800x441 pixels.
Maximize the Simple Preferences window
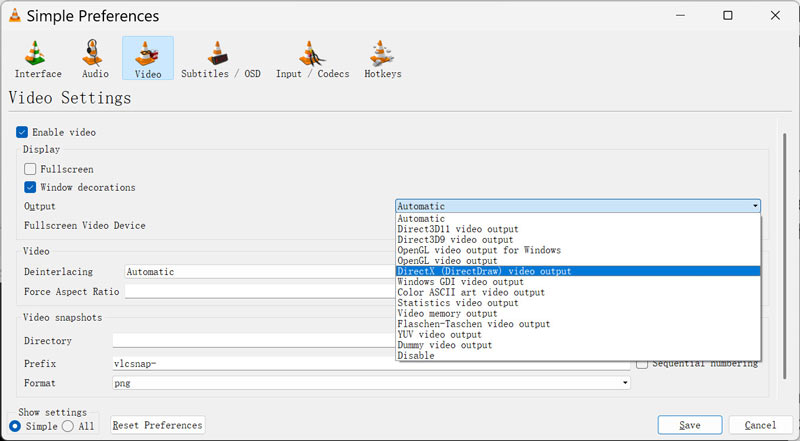728,15
